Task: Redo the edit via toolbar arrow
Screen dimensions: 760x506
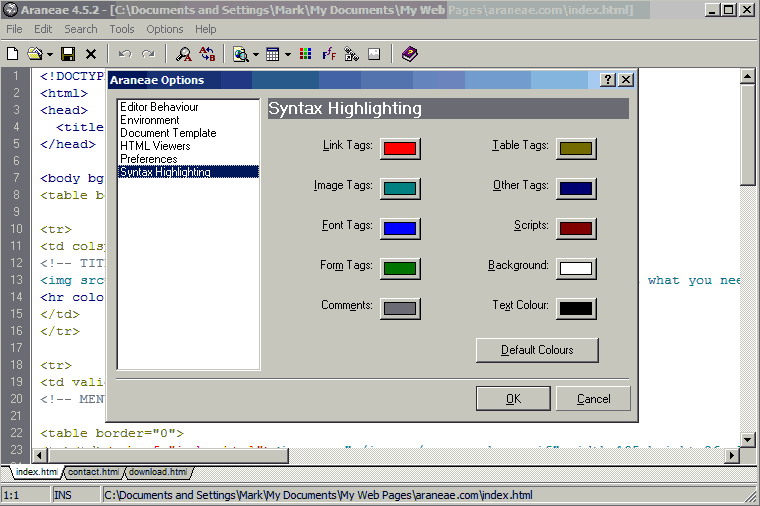Action: click(148, 54)
